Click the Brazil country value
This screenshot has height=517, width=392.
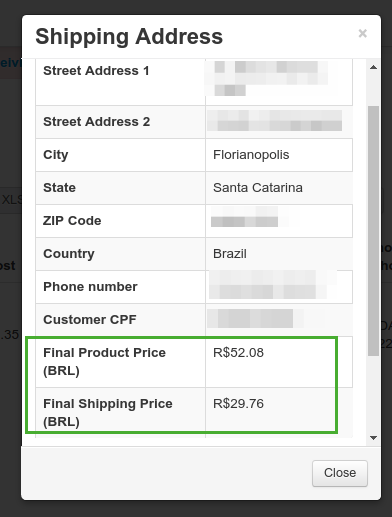coord(230,254)
